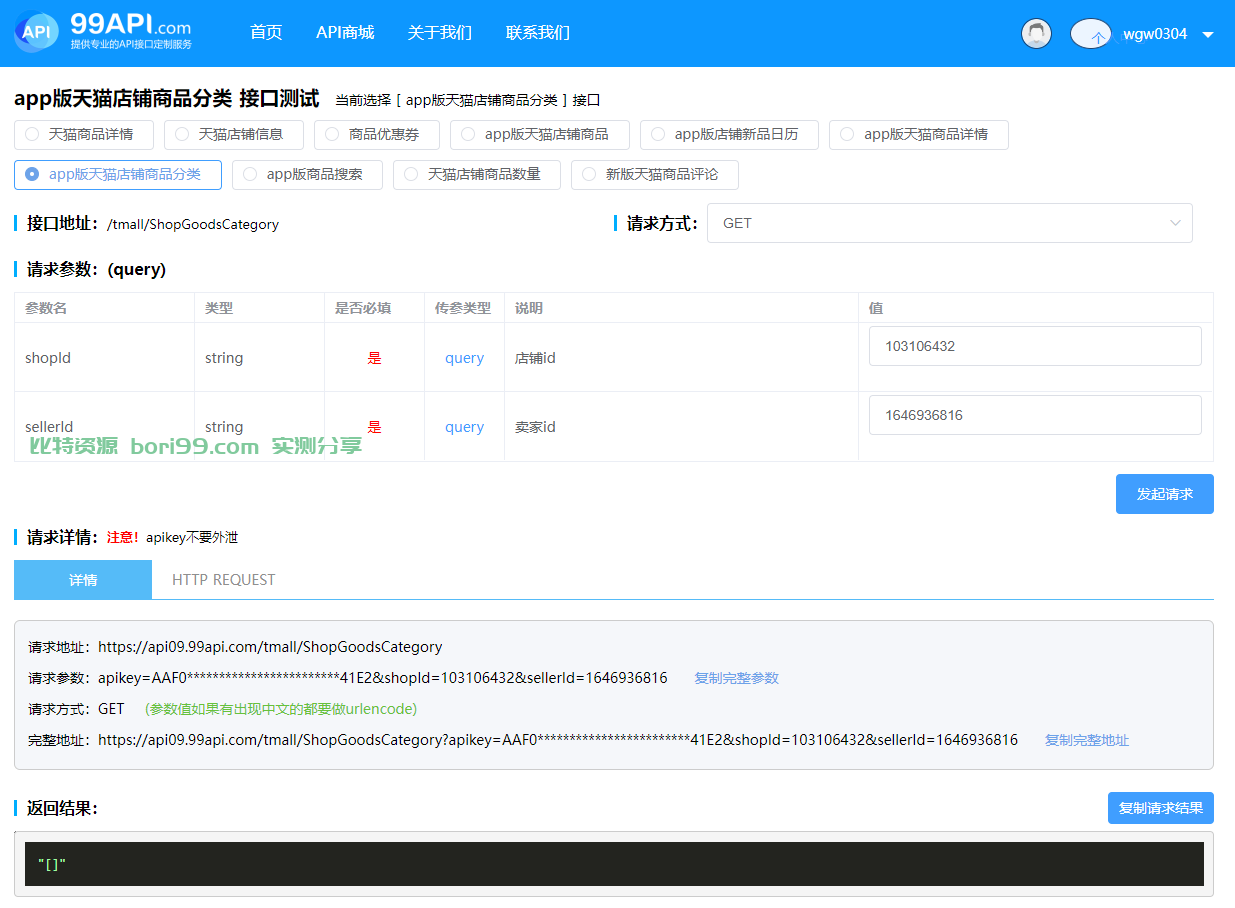Open the 请求方式 GET dropdown
This screenshot has width=1235, height=908.
click(950, 223)
